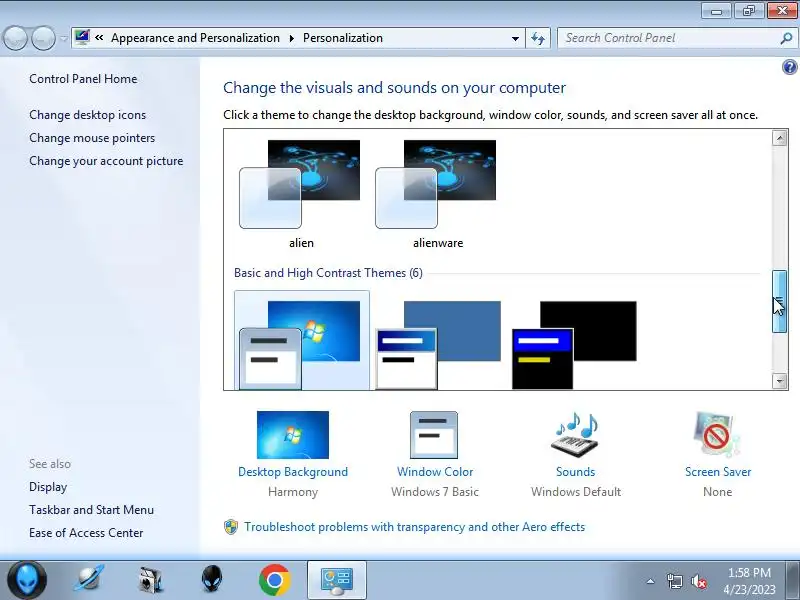Click the network tray icon
This screenshot has height=600, width=800.
(674, 581)
